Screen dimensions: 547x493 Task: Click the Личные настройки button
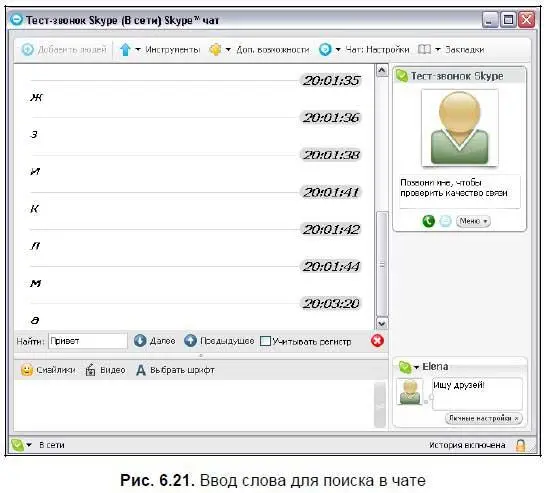tap(484, 418)
